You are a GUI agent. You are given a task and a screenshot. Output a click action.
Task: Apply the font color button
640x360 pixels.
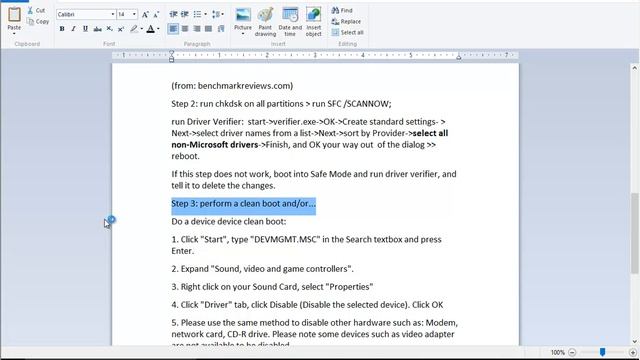tap(151, 29)
